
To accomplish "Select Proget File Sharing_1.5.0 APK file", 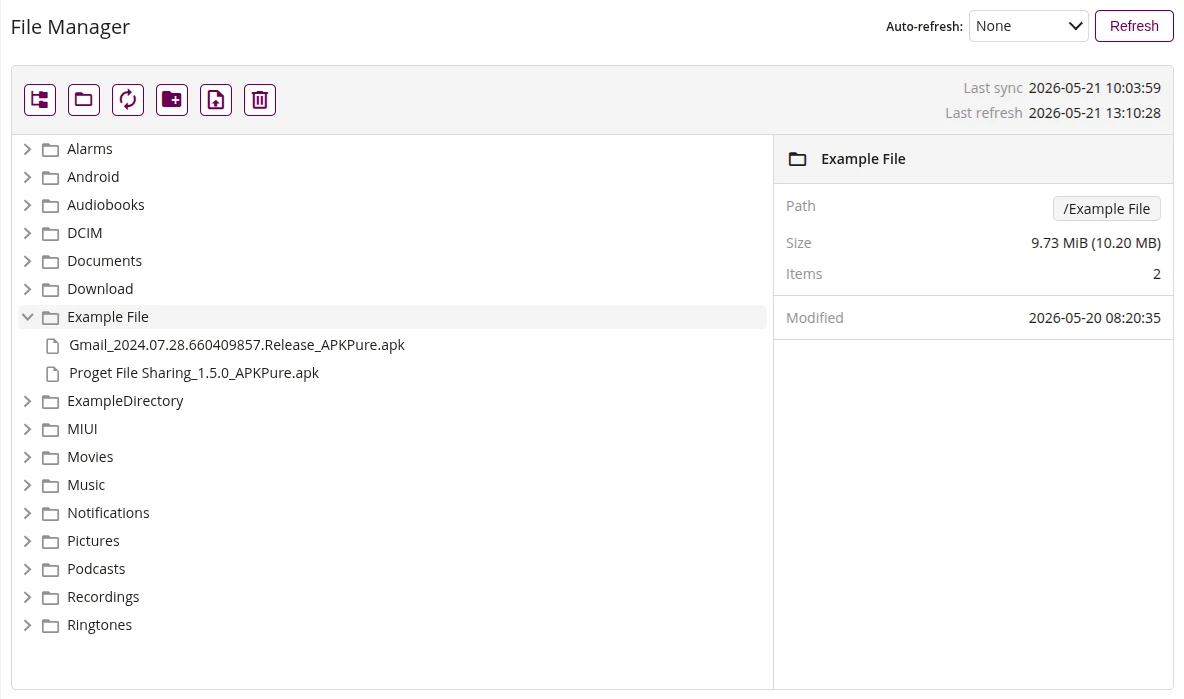I will (x=194, y=372).
